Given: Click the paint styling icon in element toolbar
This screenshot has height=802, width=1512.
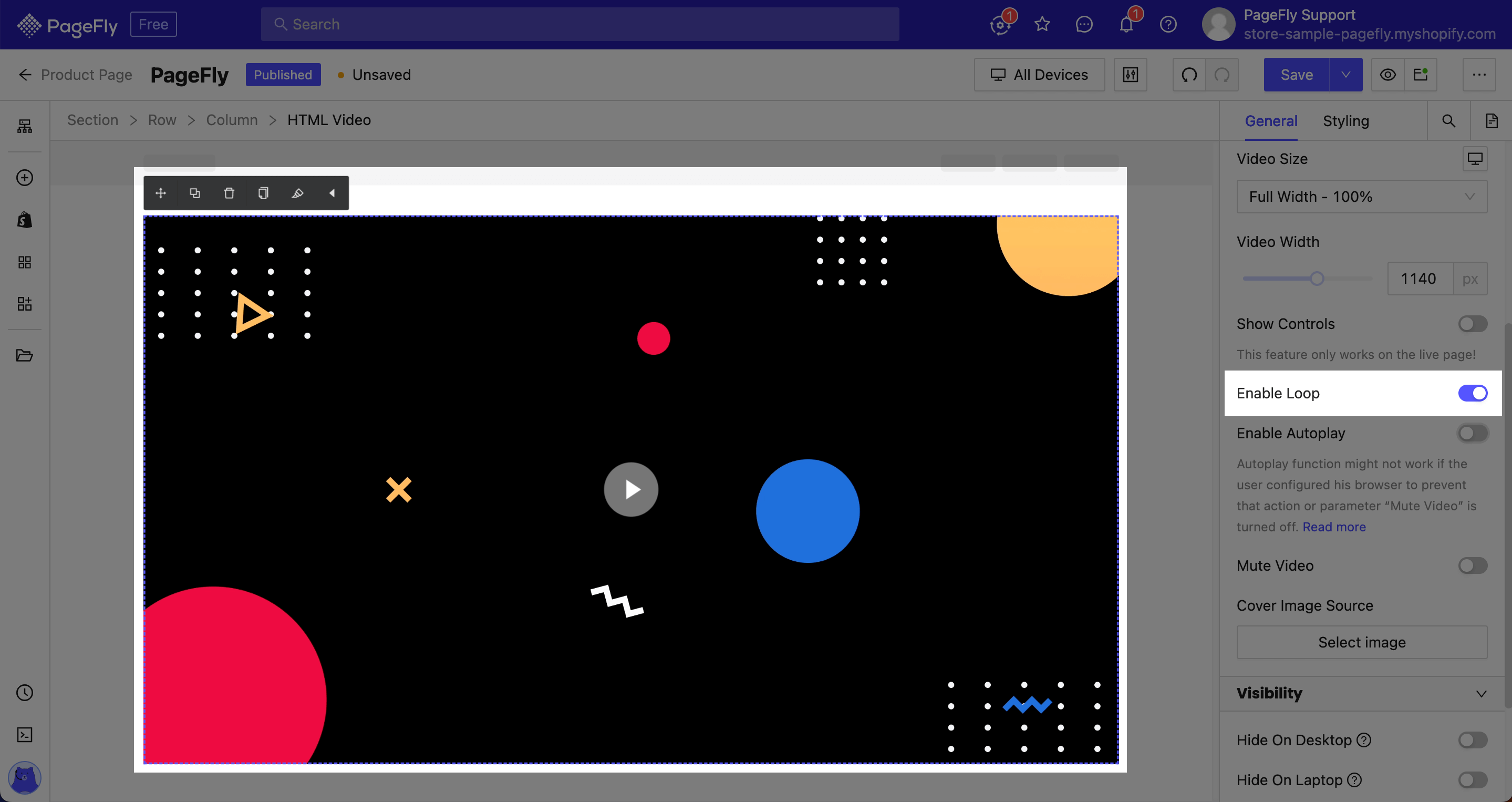Looking at the screenshot, I should [297, 193].
